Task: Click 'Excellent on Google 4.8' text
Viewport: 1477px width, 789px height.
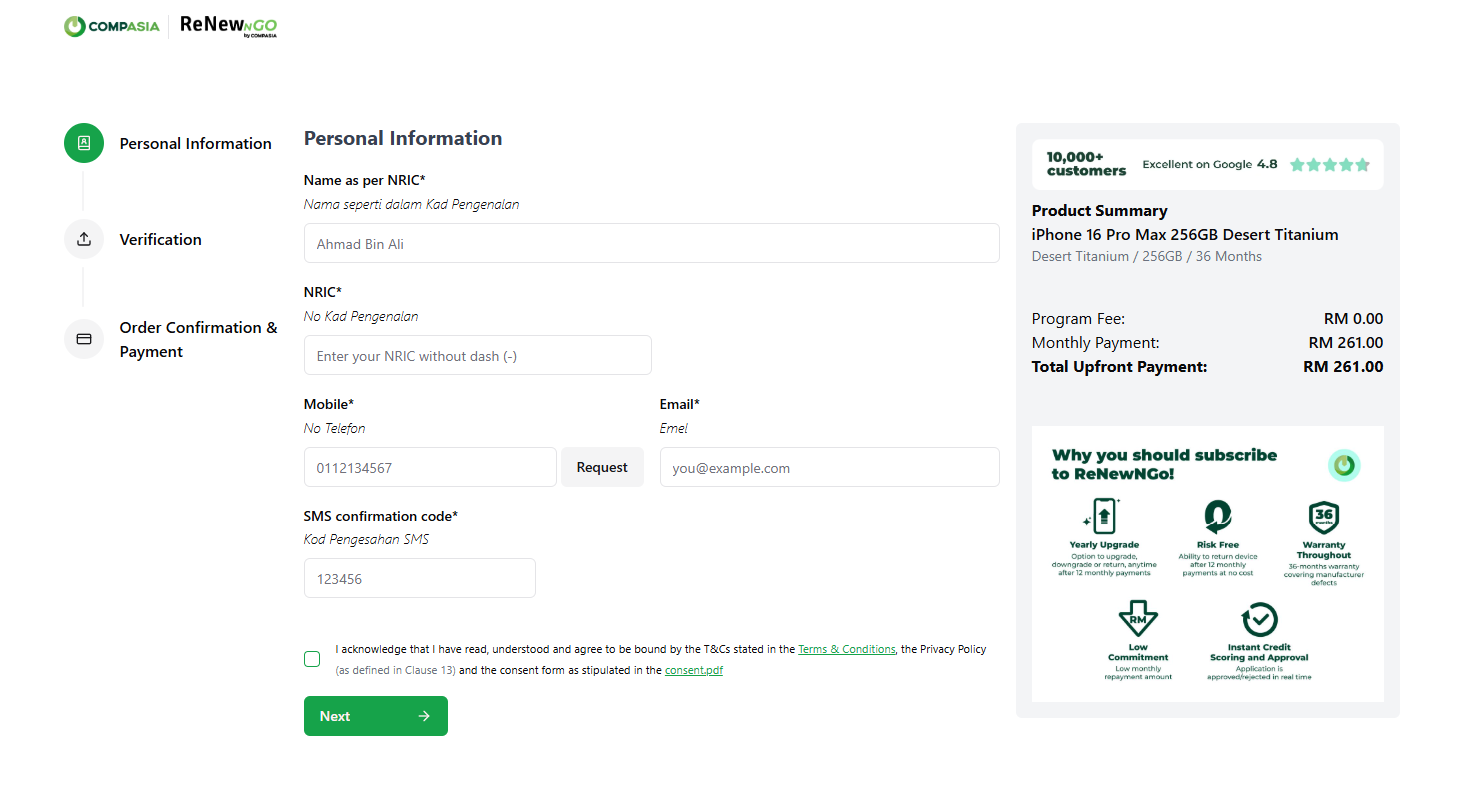Action: click(x=1210, y=164)
